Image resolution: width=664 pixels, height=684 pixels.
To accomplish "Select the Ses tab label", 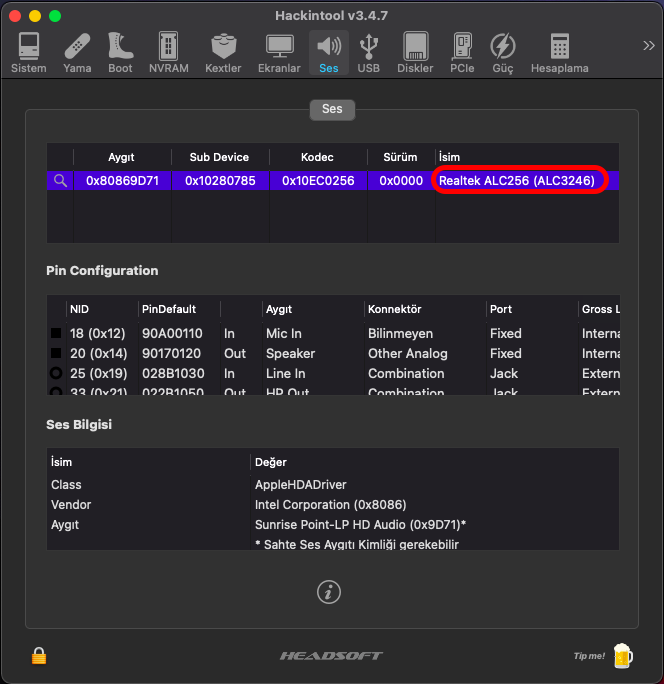I will point(332,109).
